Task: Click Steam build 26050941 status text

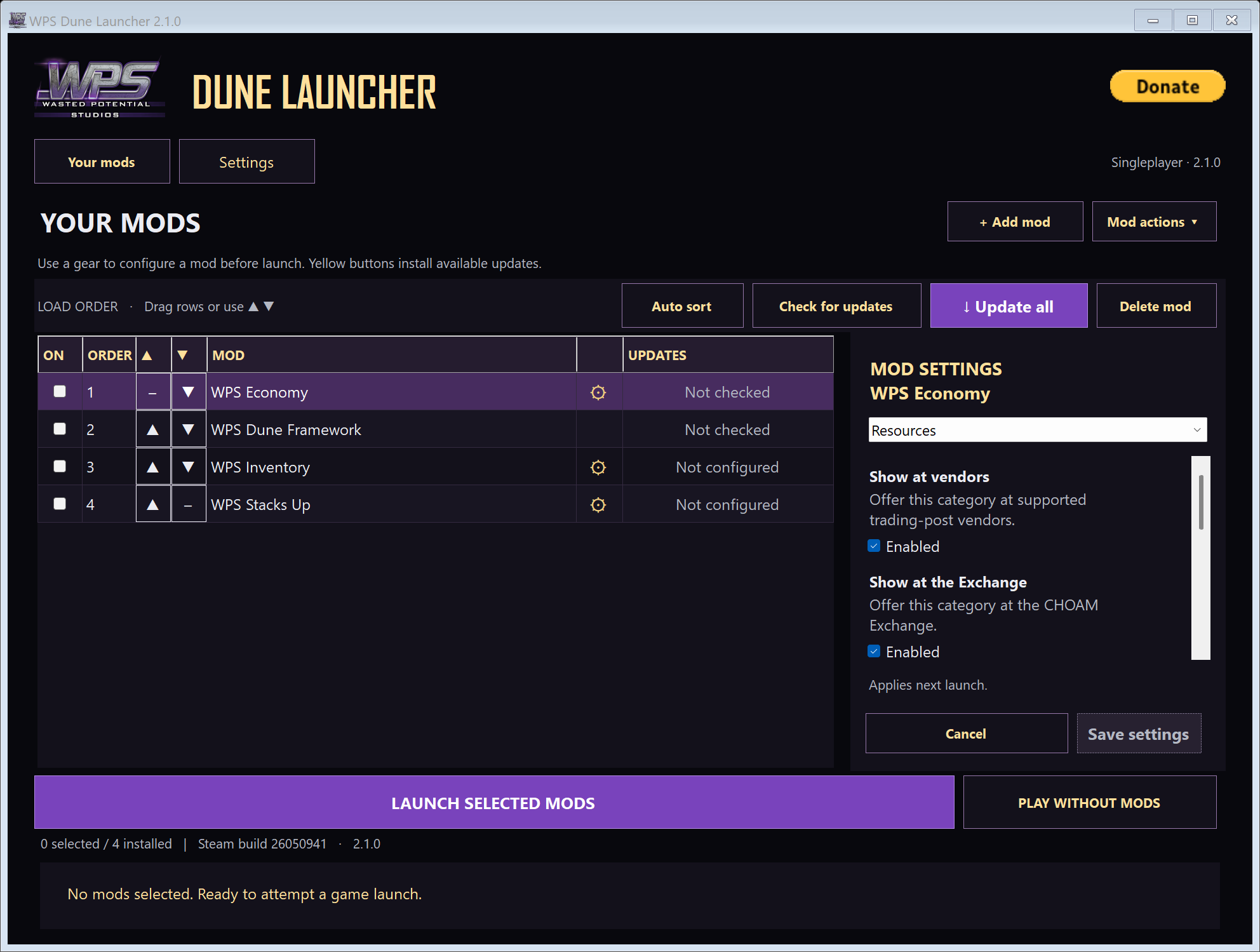Action: tap(262, 844)
